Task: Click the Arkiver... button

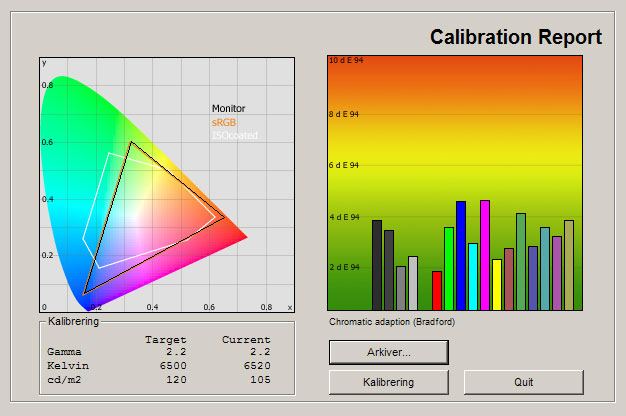Action: 388,352
